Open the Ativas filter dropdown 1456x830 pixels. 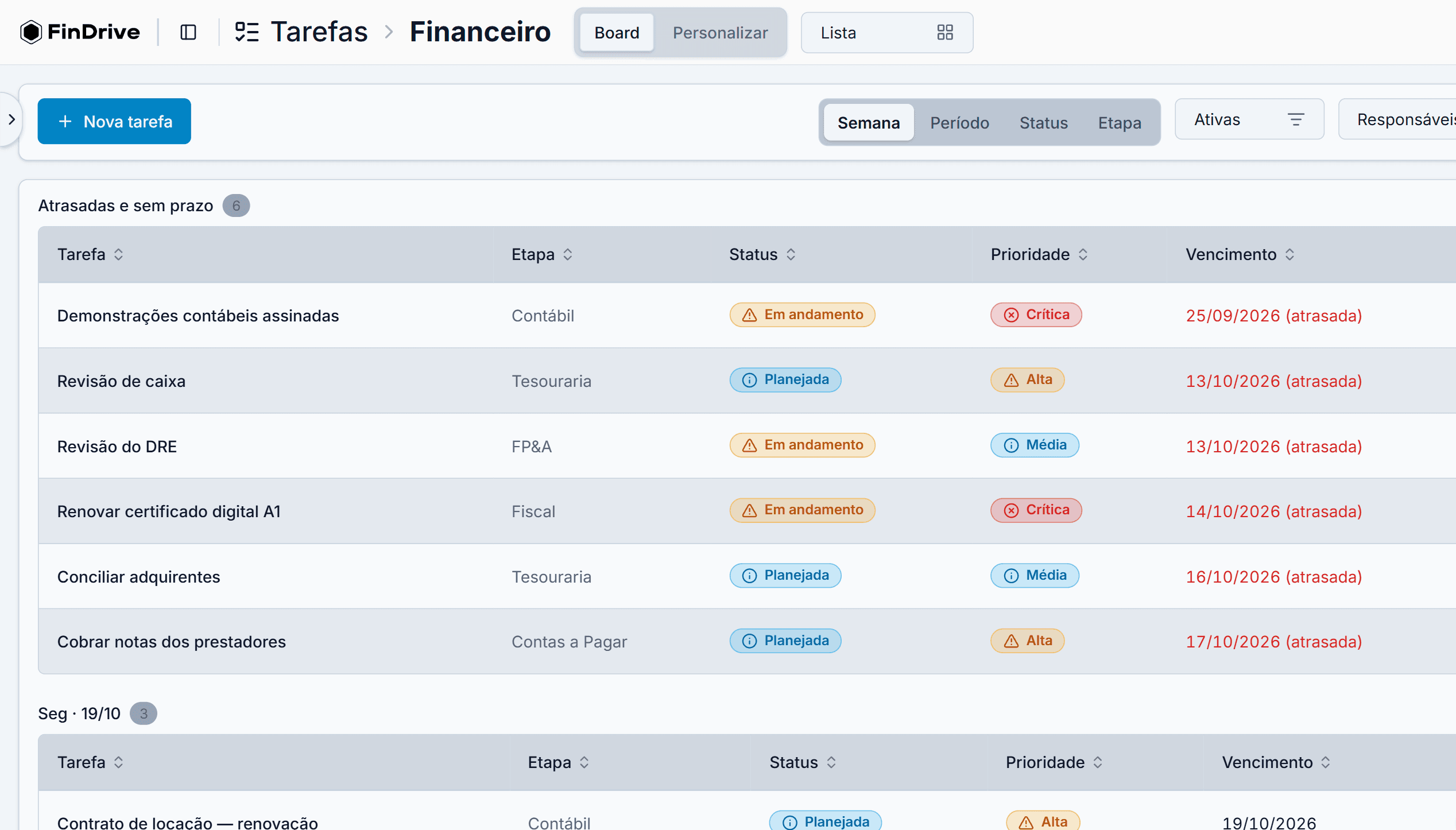point(1249,119)
